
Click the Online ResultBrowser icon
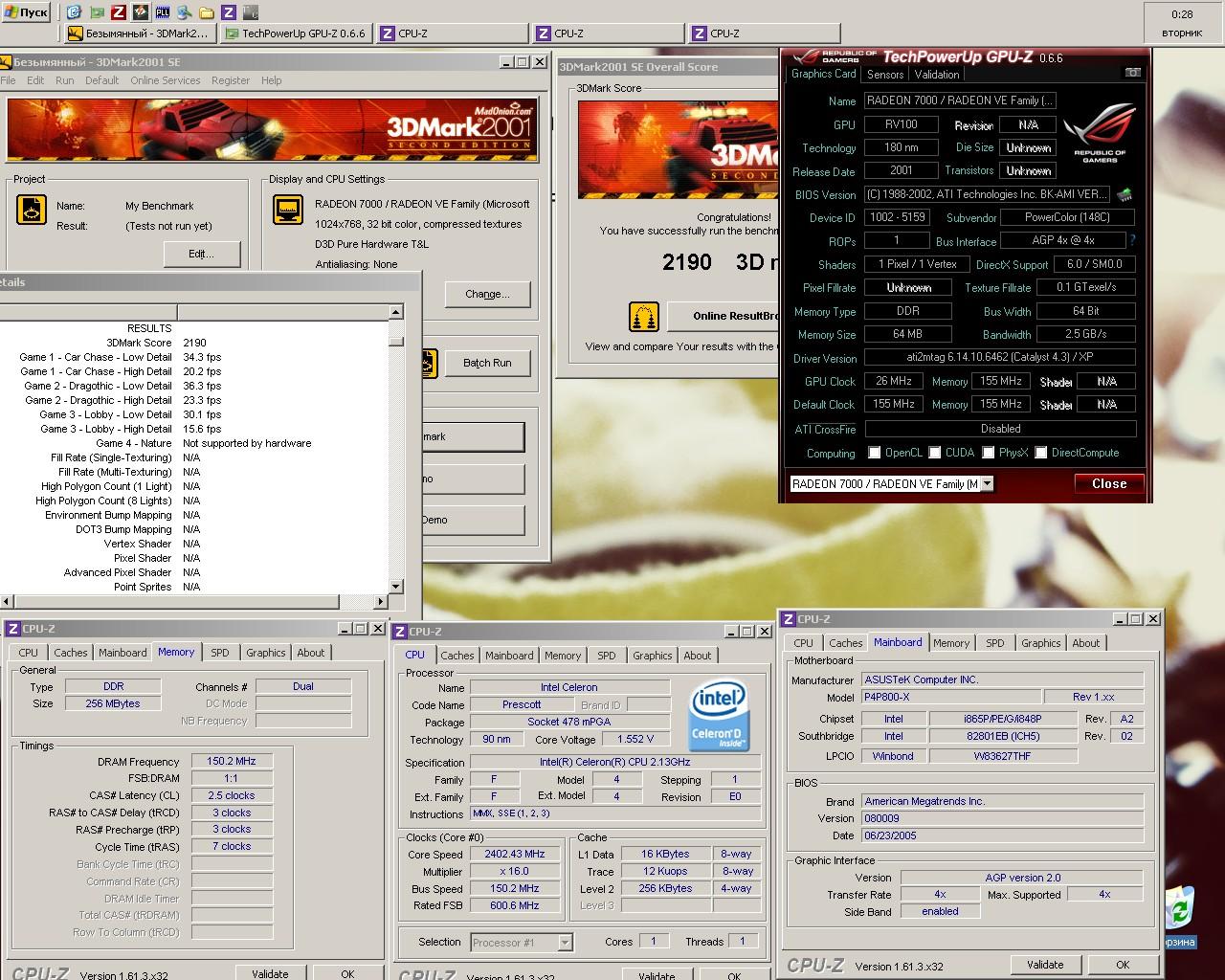coord(644,316)
